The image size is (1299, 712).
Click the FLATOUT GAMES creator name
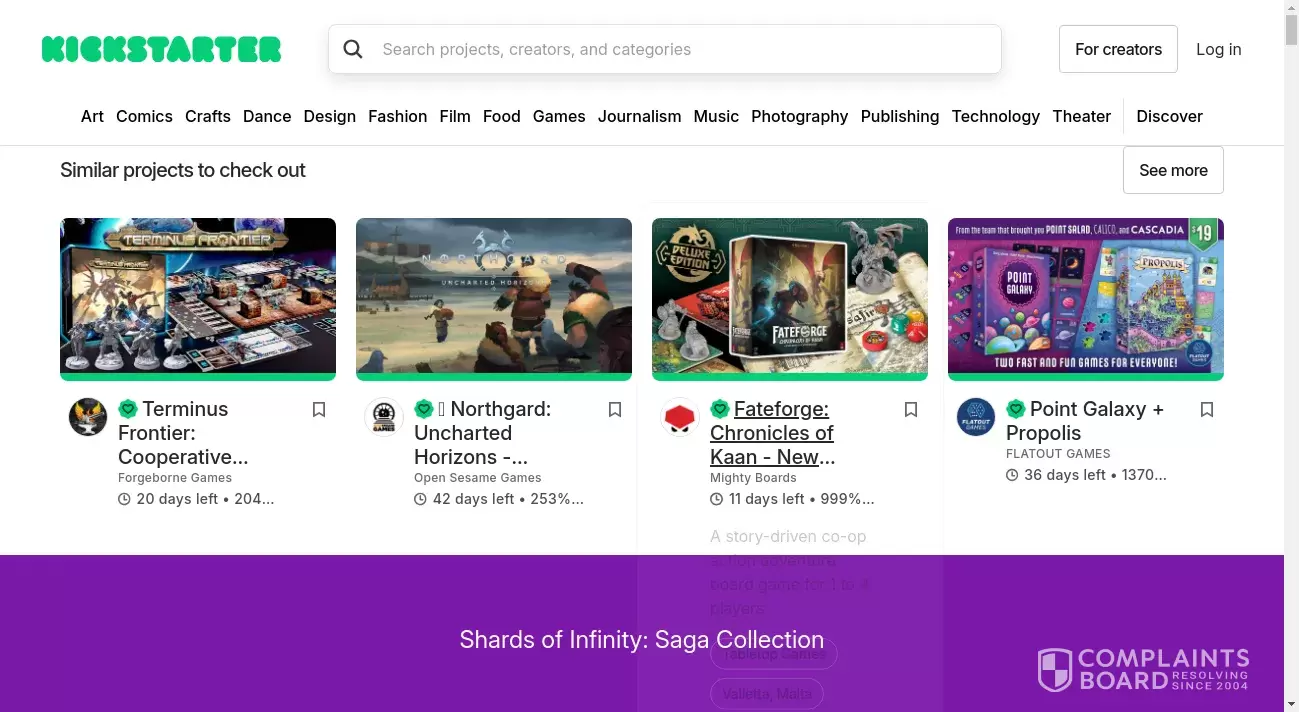(1058, 454)
